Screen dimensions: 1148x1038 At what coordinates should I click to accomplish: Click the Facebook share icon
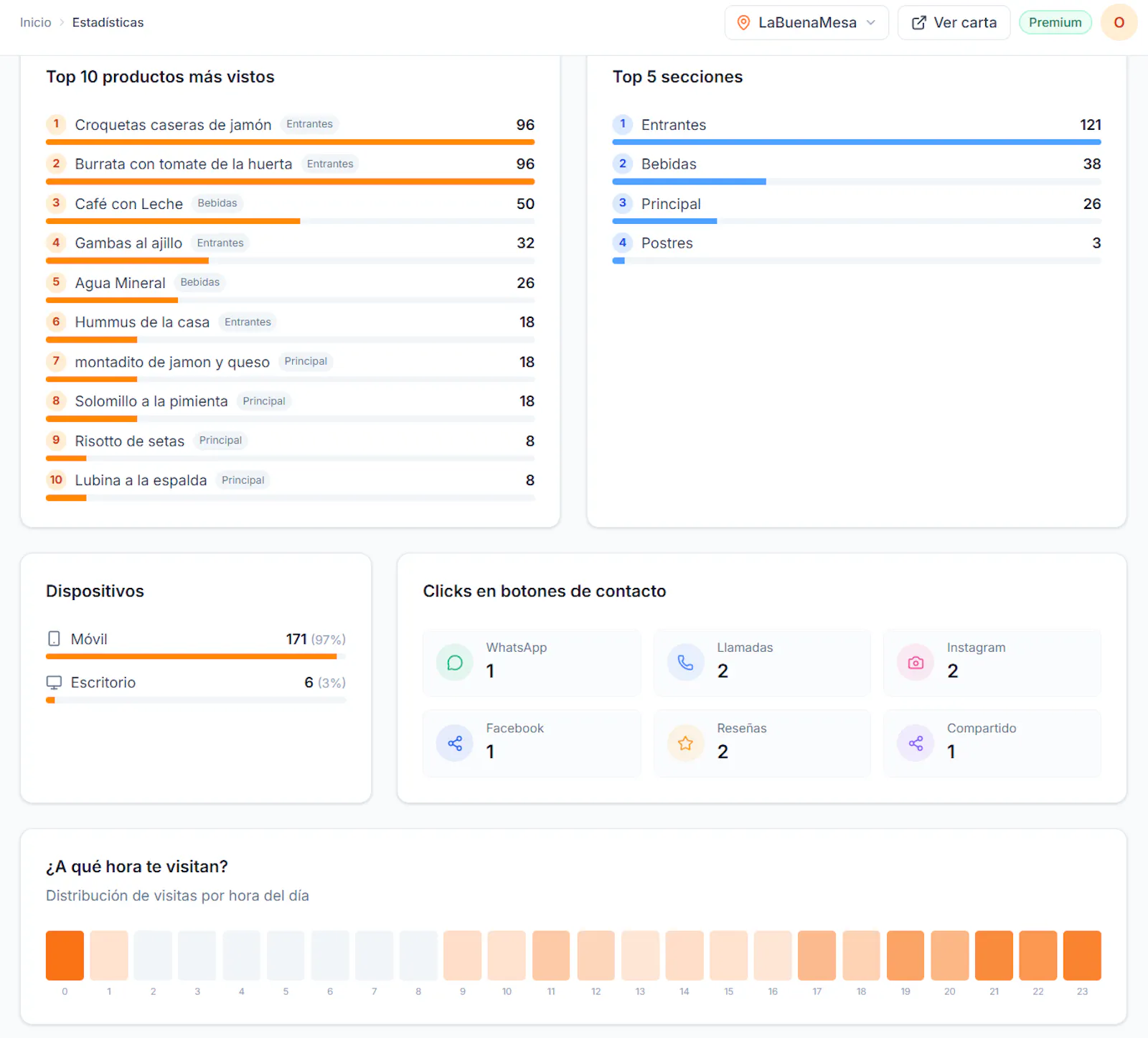pyautogui.click(x=455, y=743)
